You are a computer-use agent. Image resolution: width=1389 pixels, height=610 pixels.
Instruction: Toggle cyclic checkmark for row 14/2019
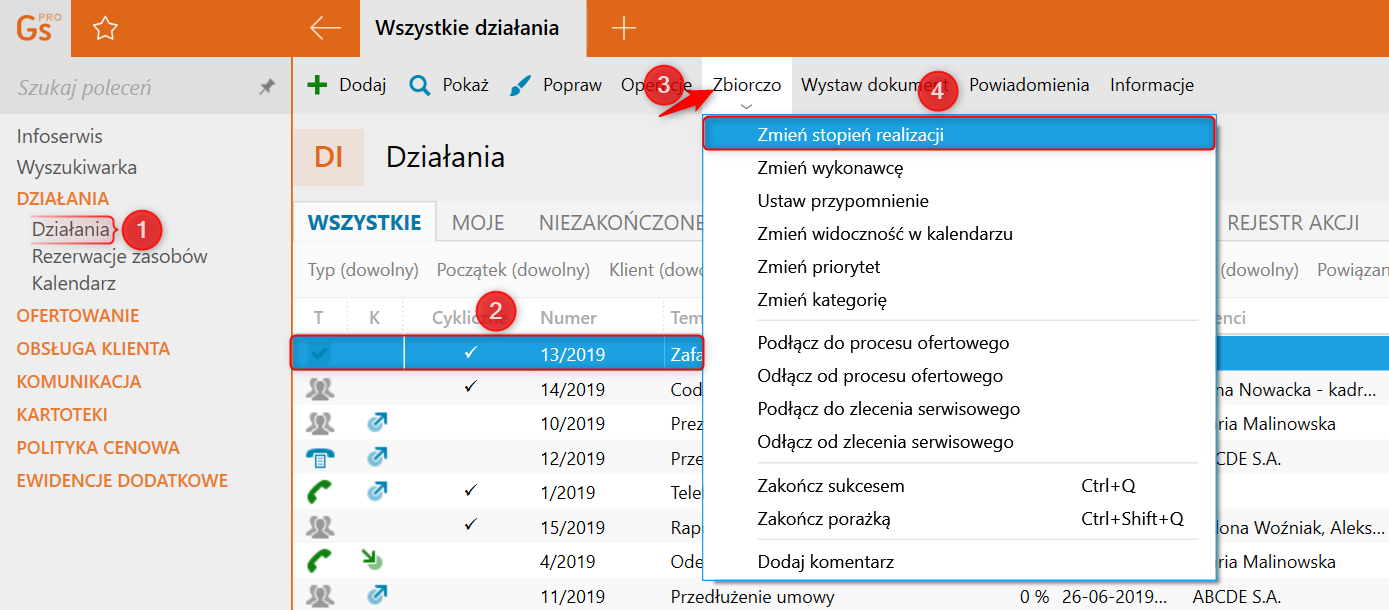pyautogui.click(x=471, y=387)
